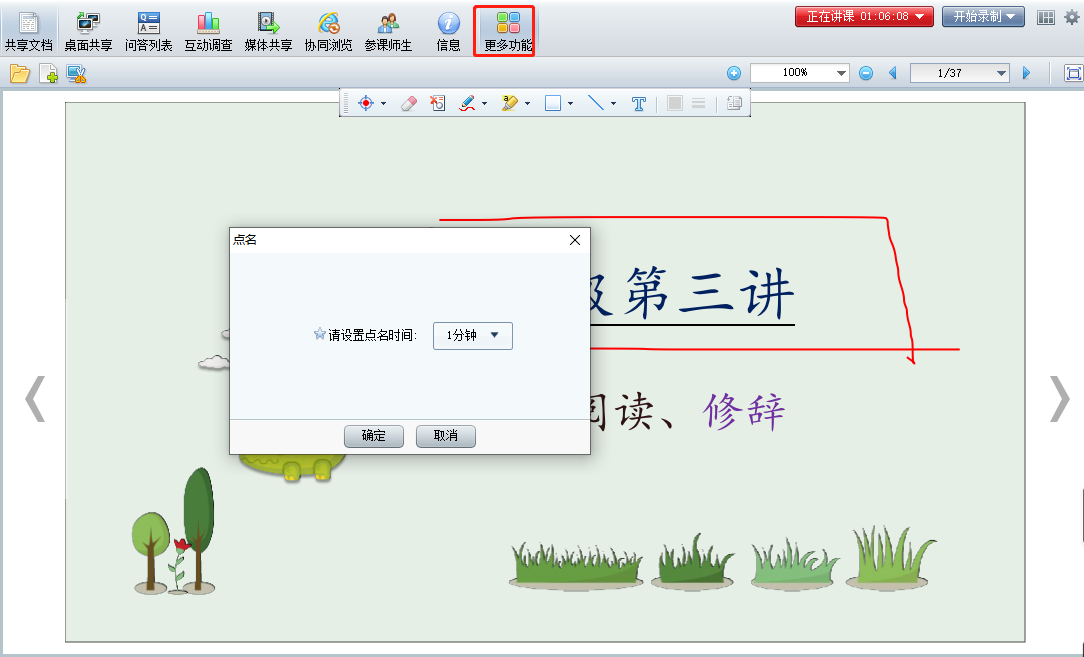Cancel the roll call with 取消
The width and height of the screenshot is (1084, 657).
(446, 436)
